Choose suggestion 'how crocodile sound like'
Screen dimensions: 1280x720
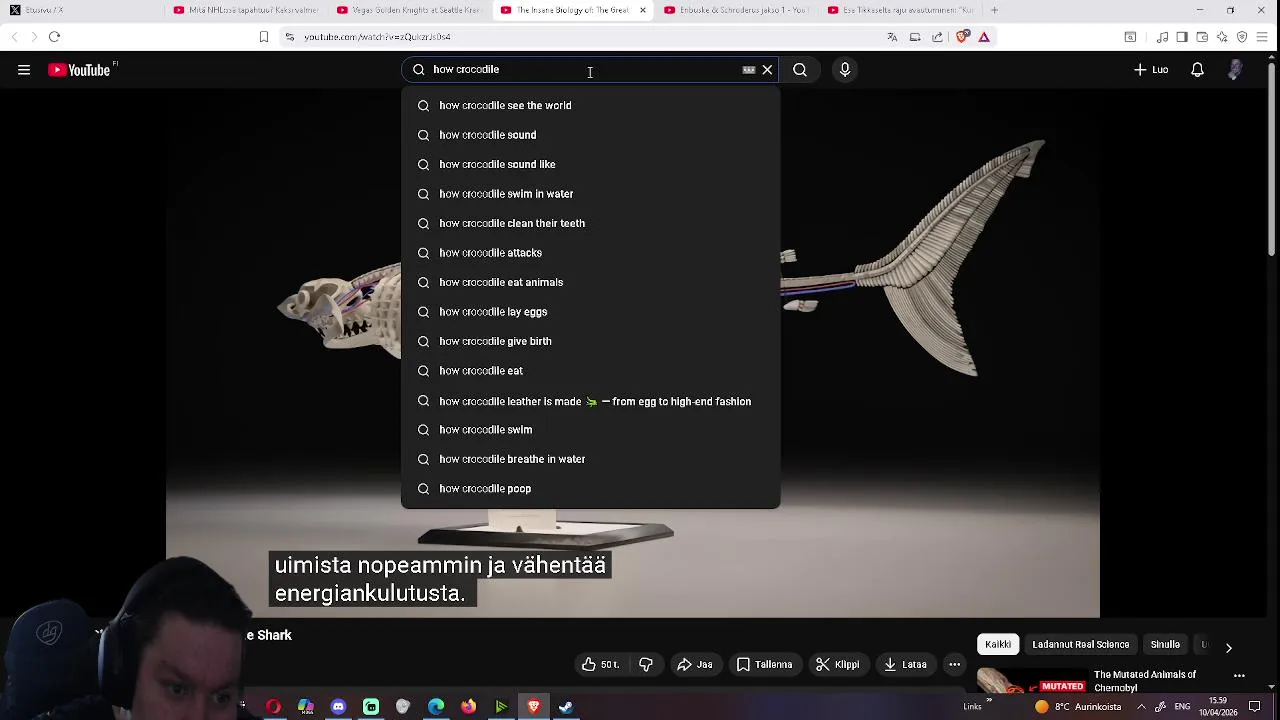click(590, 164)
